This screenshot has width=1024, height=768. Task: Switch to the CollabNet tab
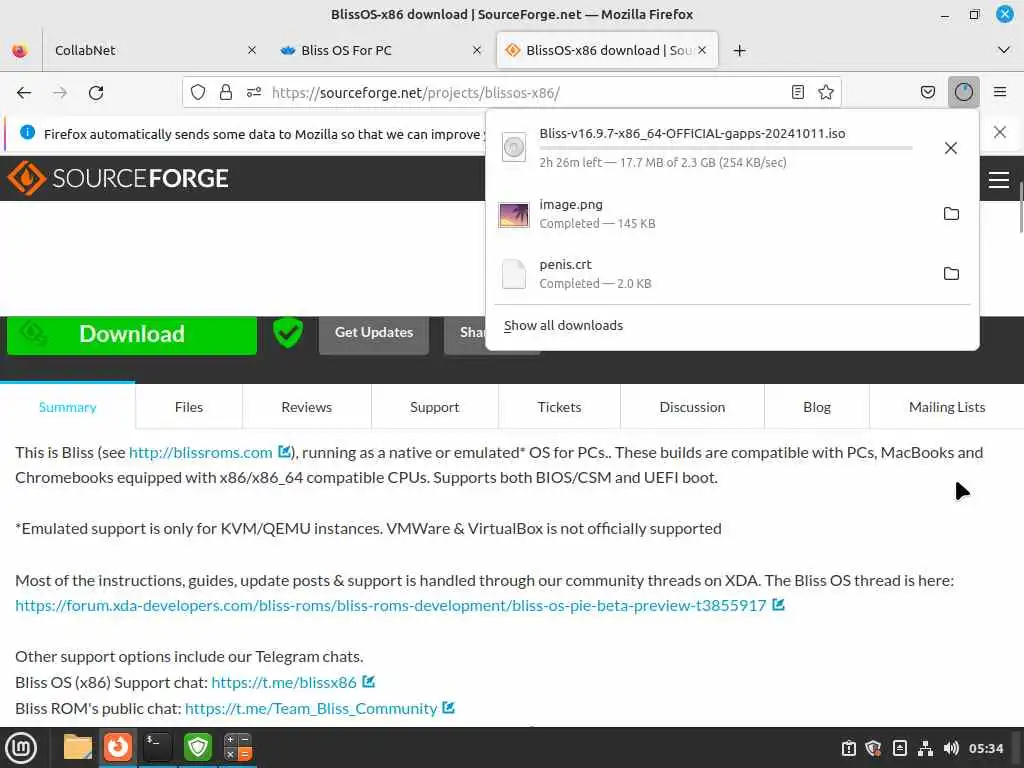[x=144, y=50]
